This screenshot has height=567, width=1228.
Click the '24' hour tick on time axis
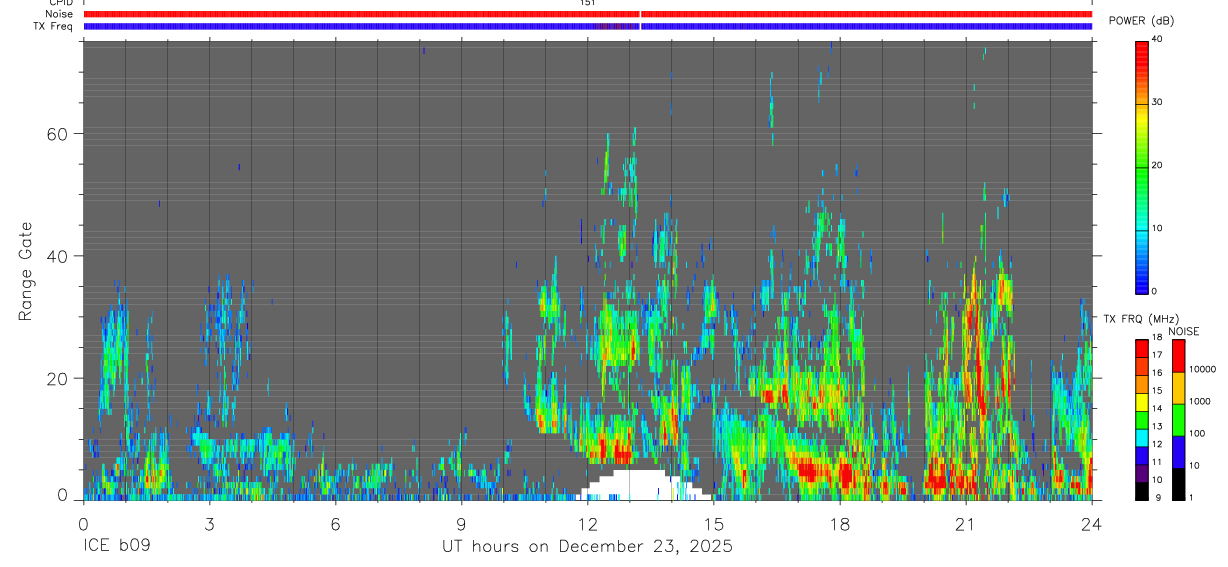click(1092, 523)
